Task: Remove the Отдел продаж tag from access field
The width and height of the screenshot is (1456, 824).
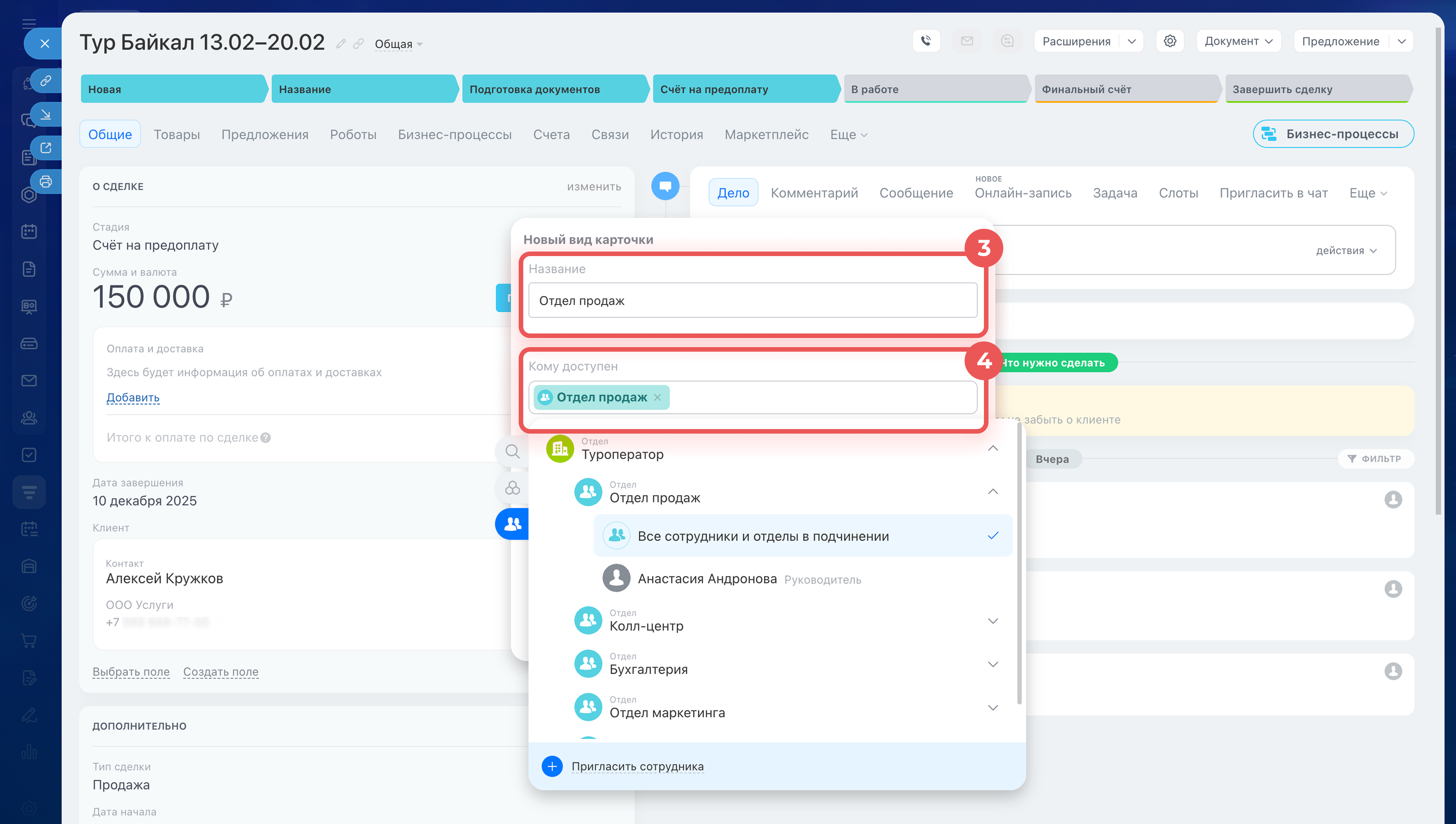Action: (x=657, y=397)
